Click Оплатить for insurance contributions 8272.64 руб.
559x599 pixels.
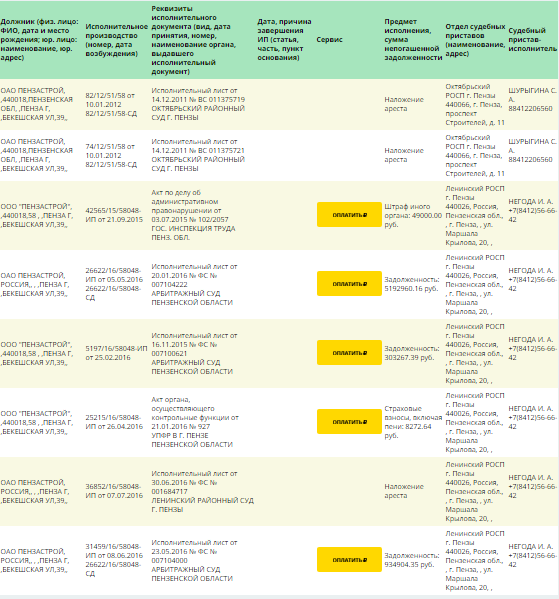(349, 422)
